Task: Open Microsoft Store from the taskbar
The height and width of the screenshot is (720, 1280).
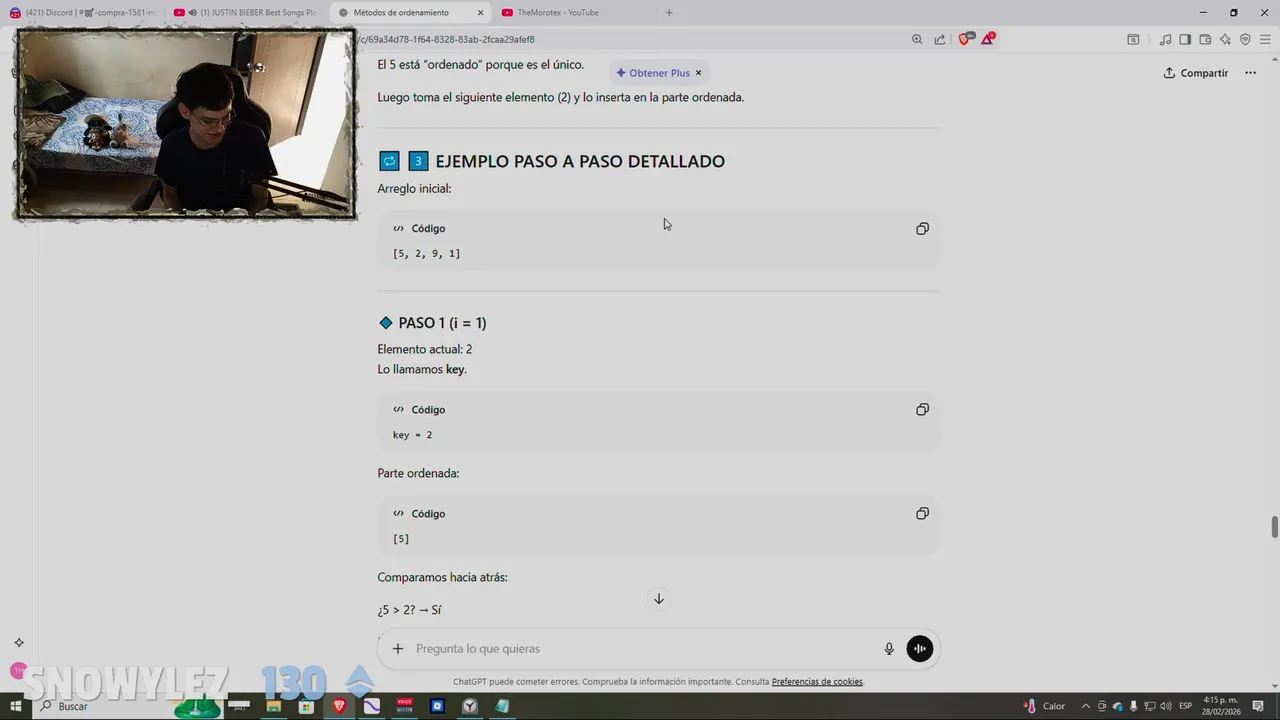Action: (x=306, y=706)
